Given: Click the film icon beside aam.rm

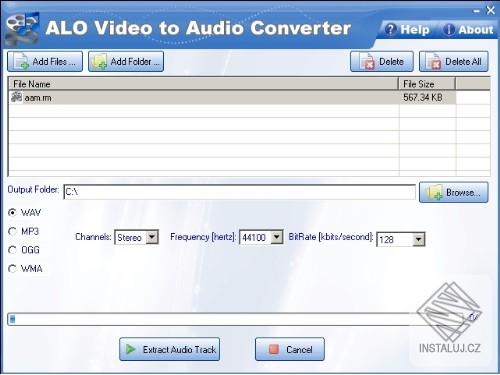Looking at the screenshot, I should click(x=16, y=97).
